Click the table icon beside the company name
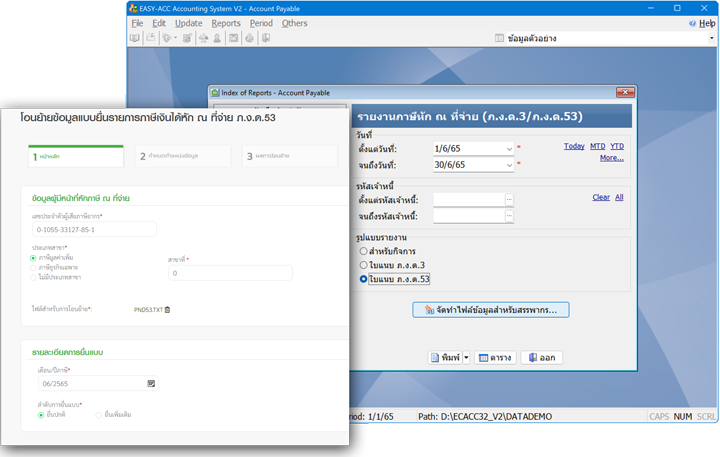The height and width of the screenshot is (457, 720). point(499,38)
